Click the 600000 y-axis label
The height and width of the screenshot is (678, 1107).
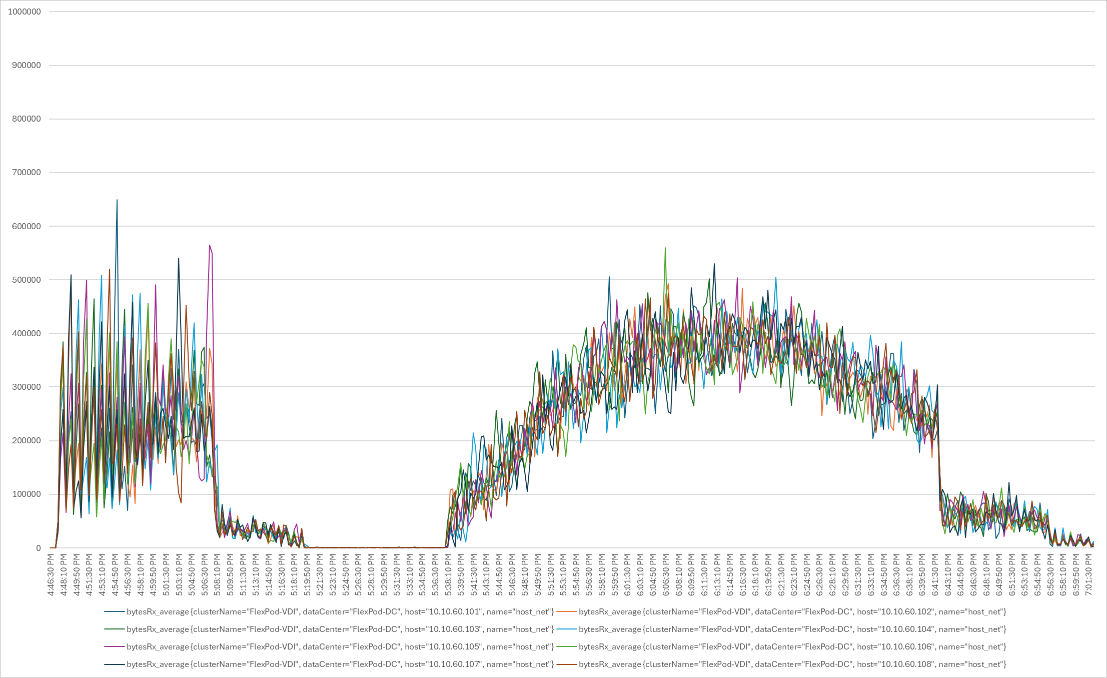pyautogui.click(x=27, y=226)
